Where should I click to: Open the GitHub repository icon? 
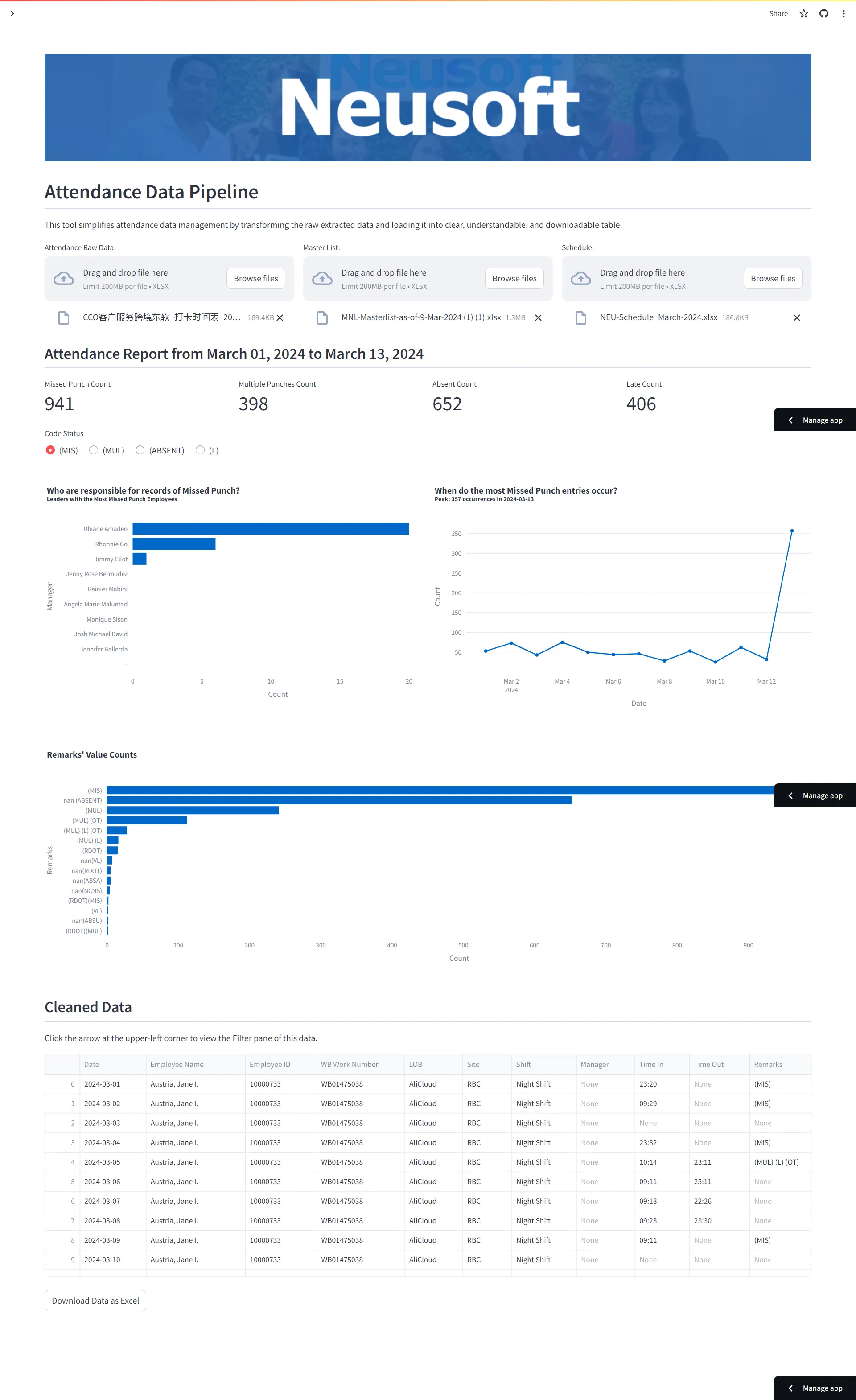[823, 14]
